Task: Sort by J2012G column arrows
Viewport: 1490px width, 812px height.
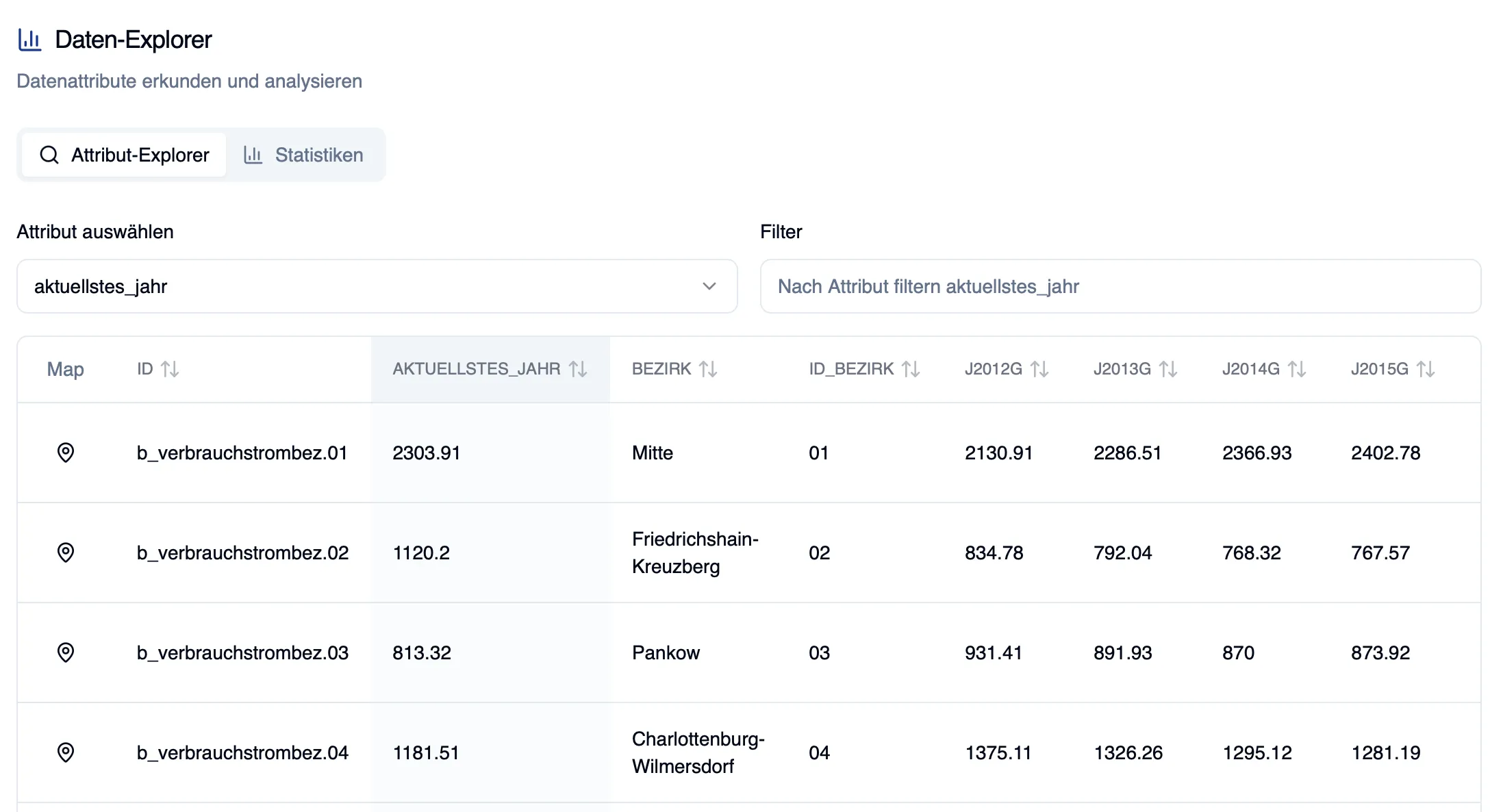Action: pyautogui.click(x=1039, y=369)
